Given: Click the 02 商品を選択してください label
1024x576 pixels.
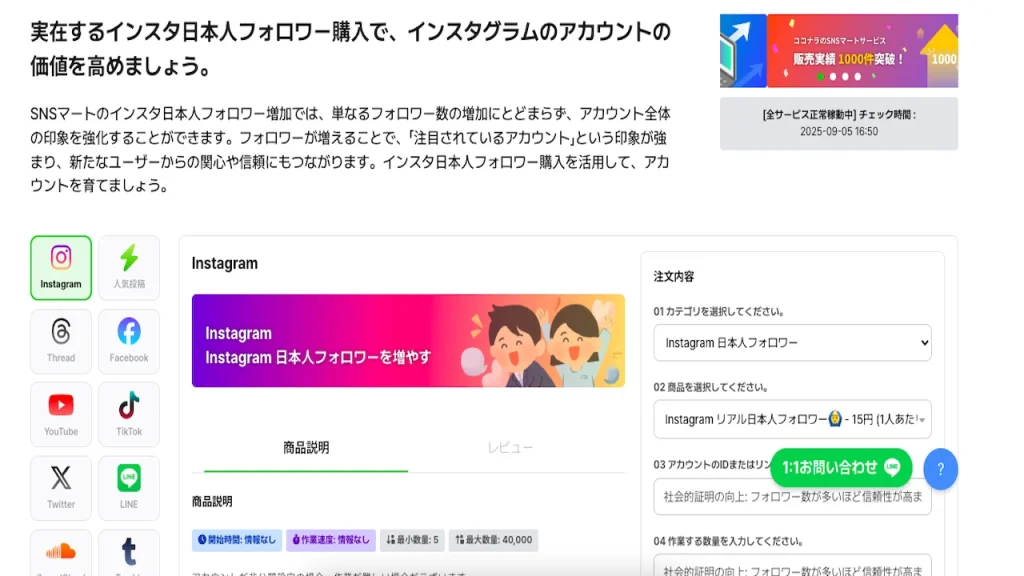Looking at the screenshot, I should 712,387.
